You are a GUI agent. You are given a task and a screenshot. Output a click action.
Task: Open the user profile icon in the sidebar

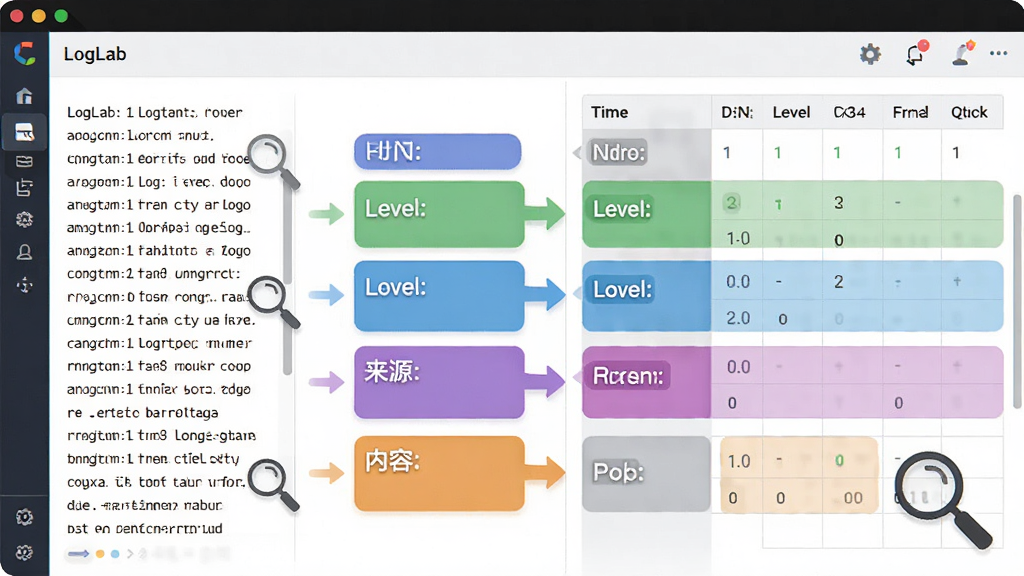[x=24, y=252]
